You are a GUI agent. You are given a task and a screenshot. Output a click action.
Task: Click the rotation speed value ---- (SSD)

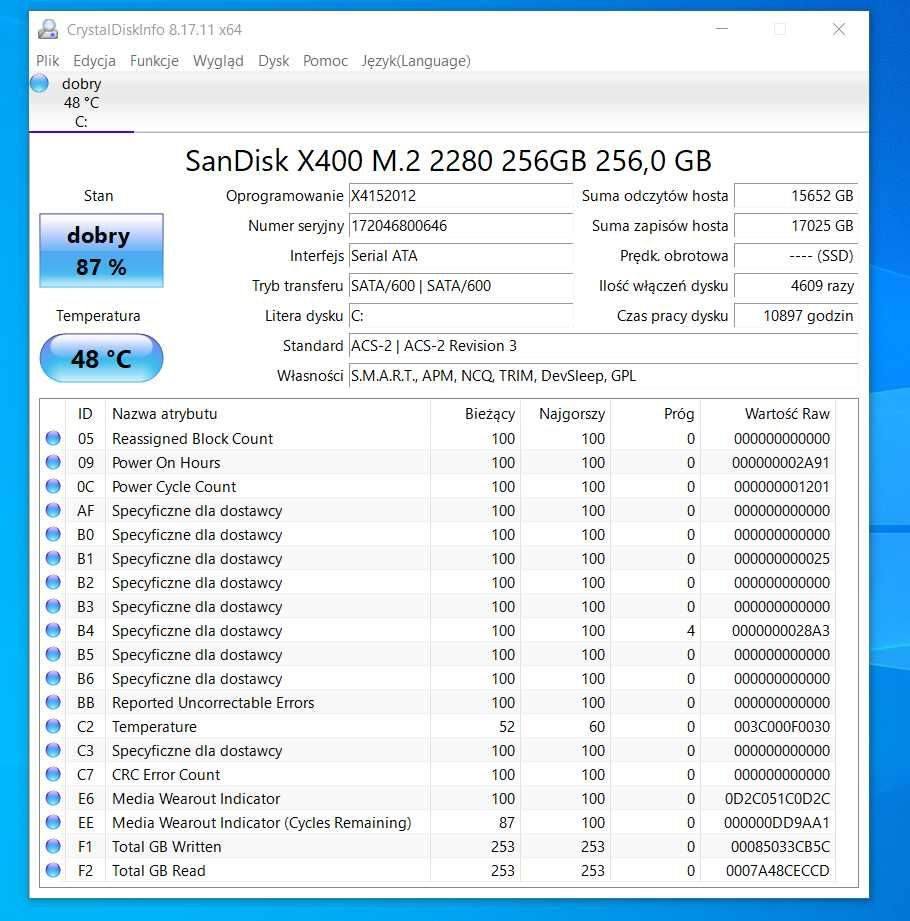796,256
